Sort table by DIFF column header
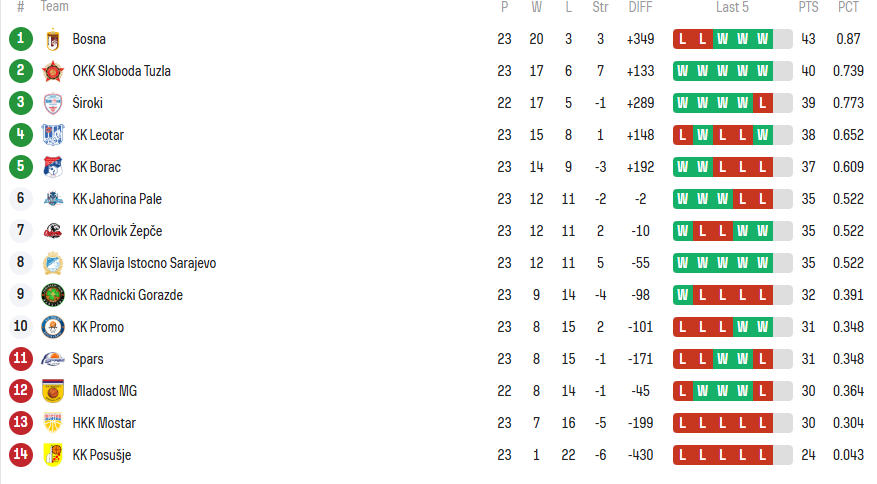Viewport: 877px width, 484px height. coord(640,7)
